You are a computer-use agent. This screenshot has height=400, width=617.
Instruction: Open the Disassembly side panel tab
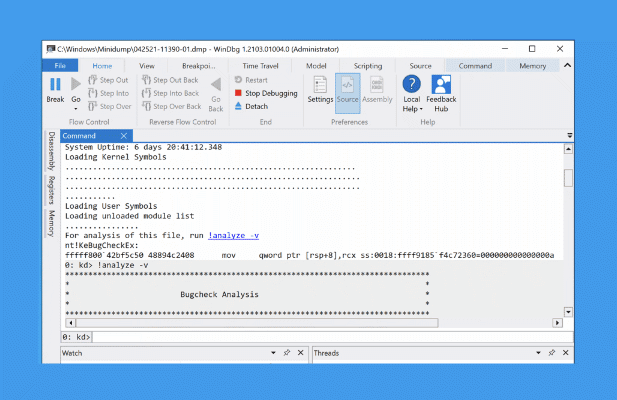(52, 151)
